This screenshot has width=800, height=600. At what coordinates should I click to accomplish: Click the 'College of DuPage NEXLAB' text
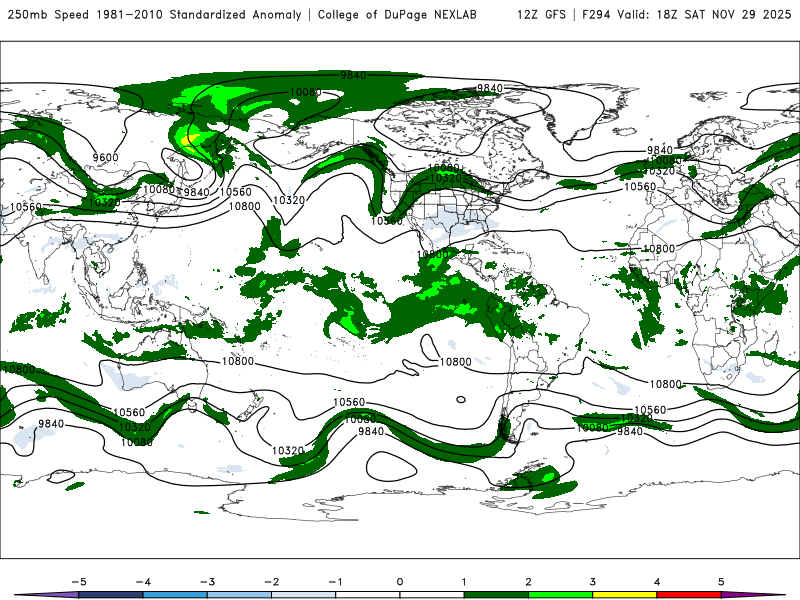coord(397,15)
